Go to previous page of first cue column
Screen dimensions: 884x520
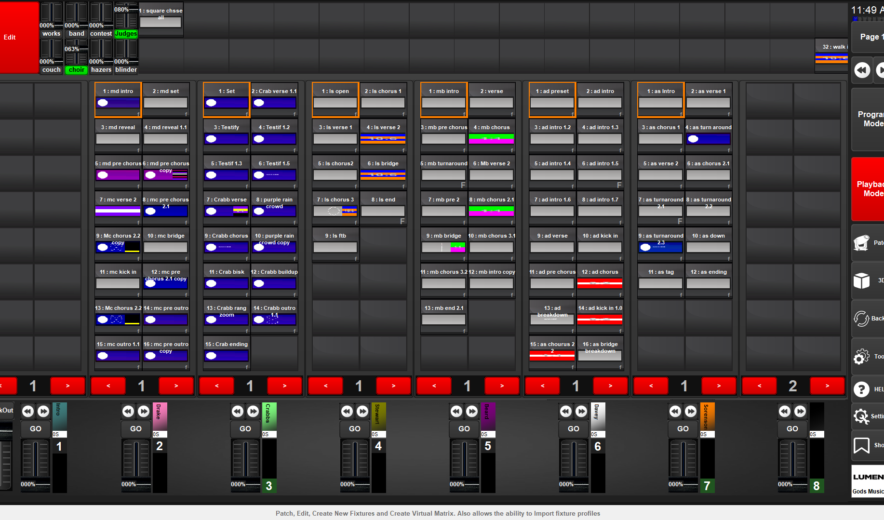click(4, 385)
